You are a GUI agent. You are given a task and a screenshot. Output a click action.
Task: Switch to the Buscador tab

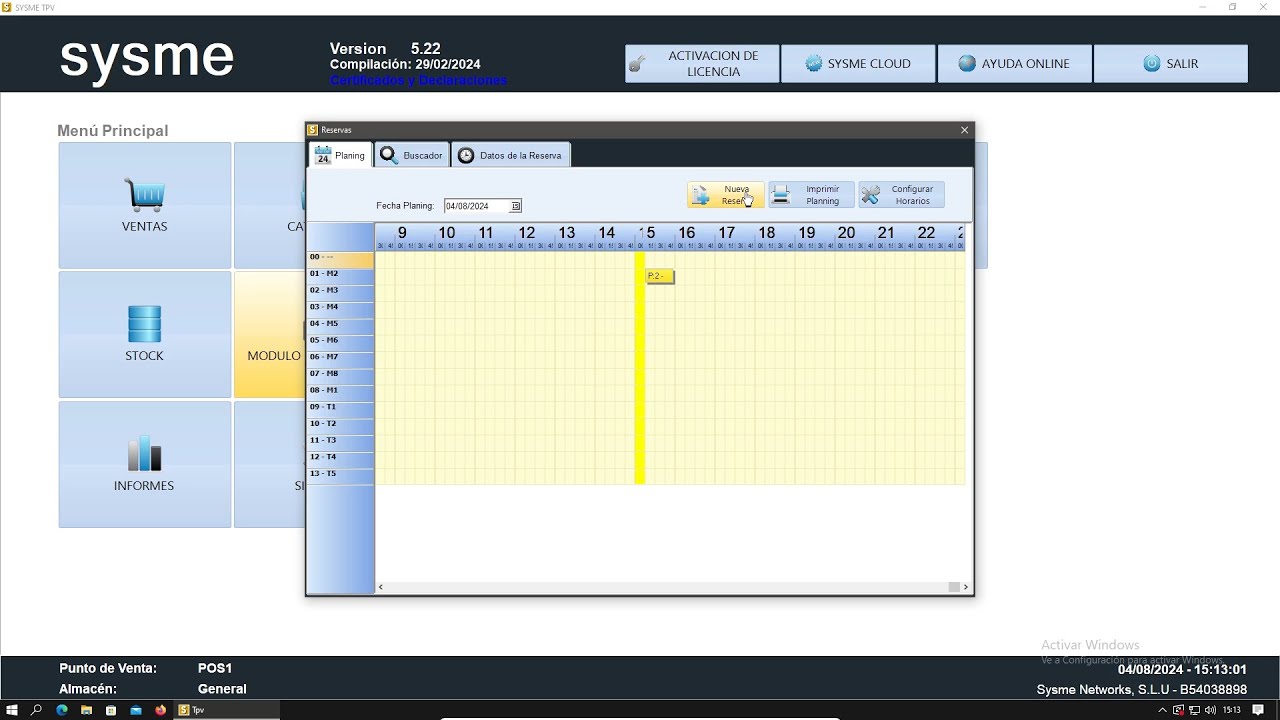pos(411,155)
